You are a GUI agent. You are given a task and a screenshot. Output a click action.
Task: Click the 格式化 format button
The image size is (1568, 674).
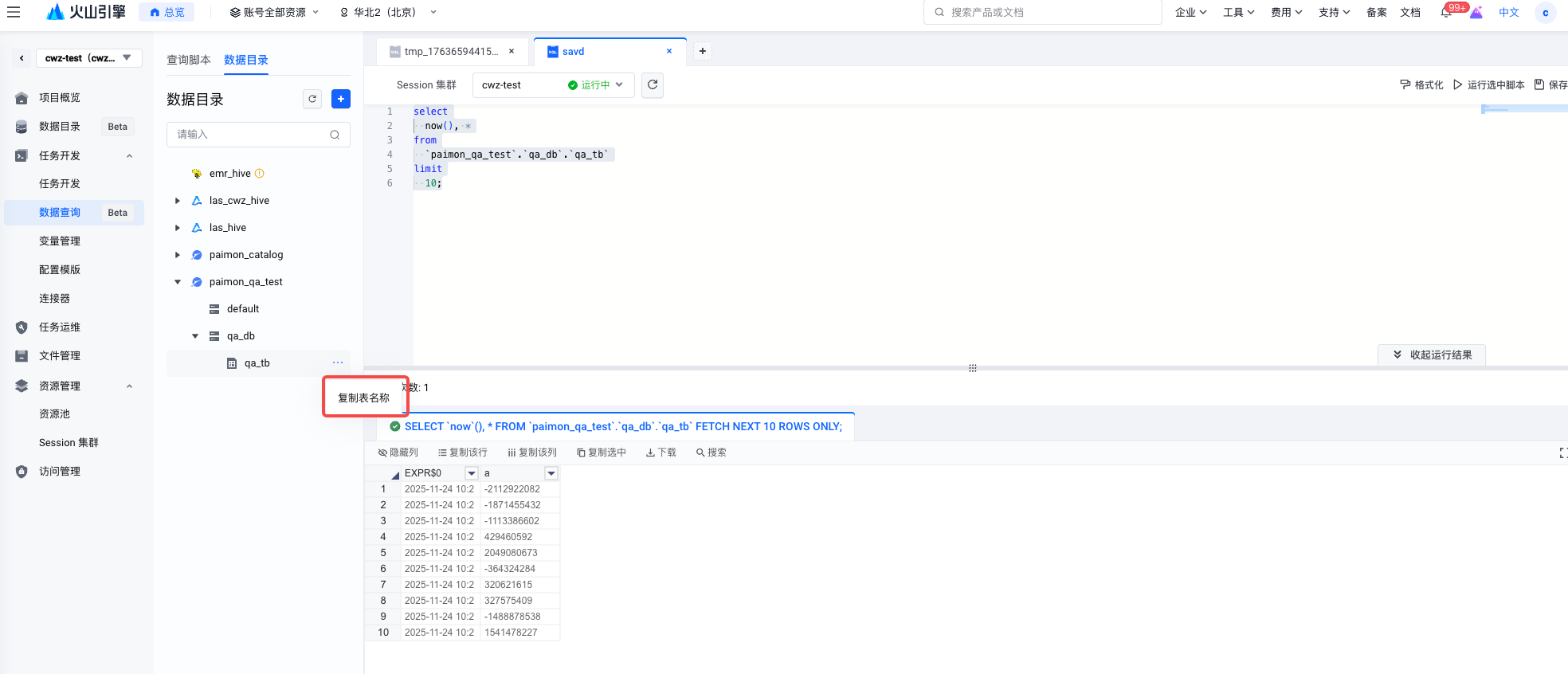pos(1421,84)
